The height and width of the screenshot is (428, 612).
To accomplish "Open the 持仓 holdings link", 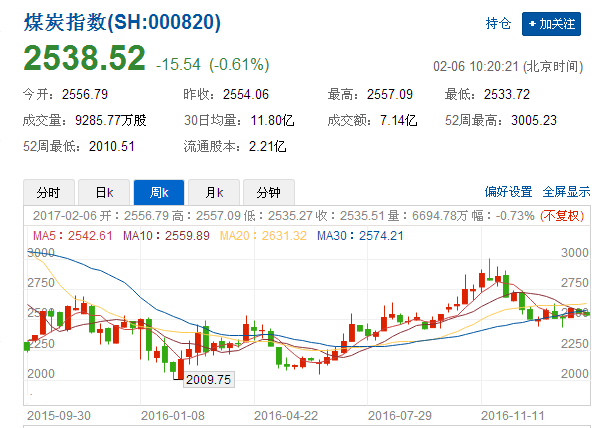I will tap(498, 22).
